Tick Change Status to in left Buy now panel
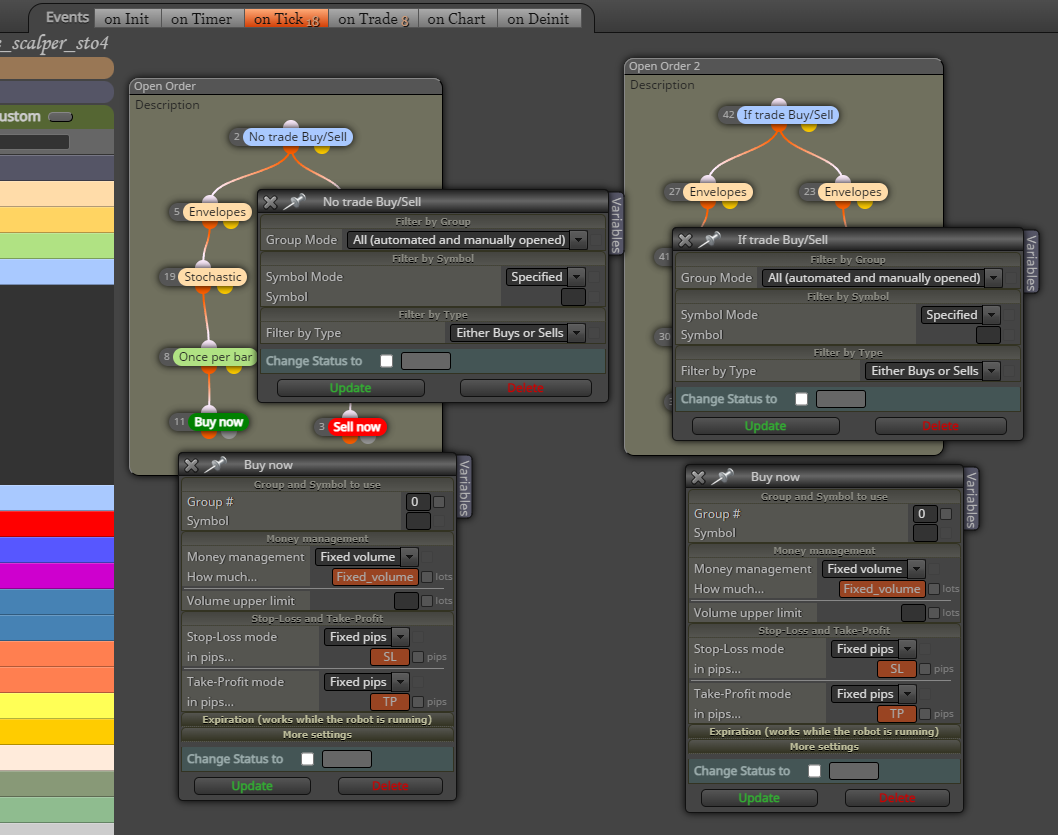Screen dimensions: 1058x835 (x=307, y=759)
